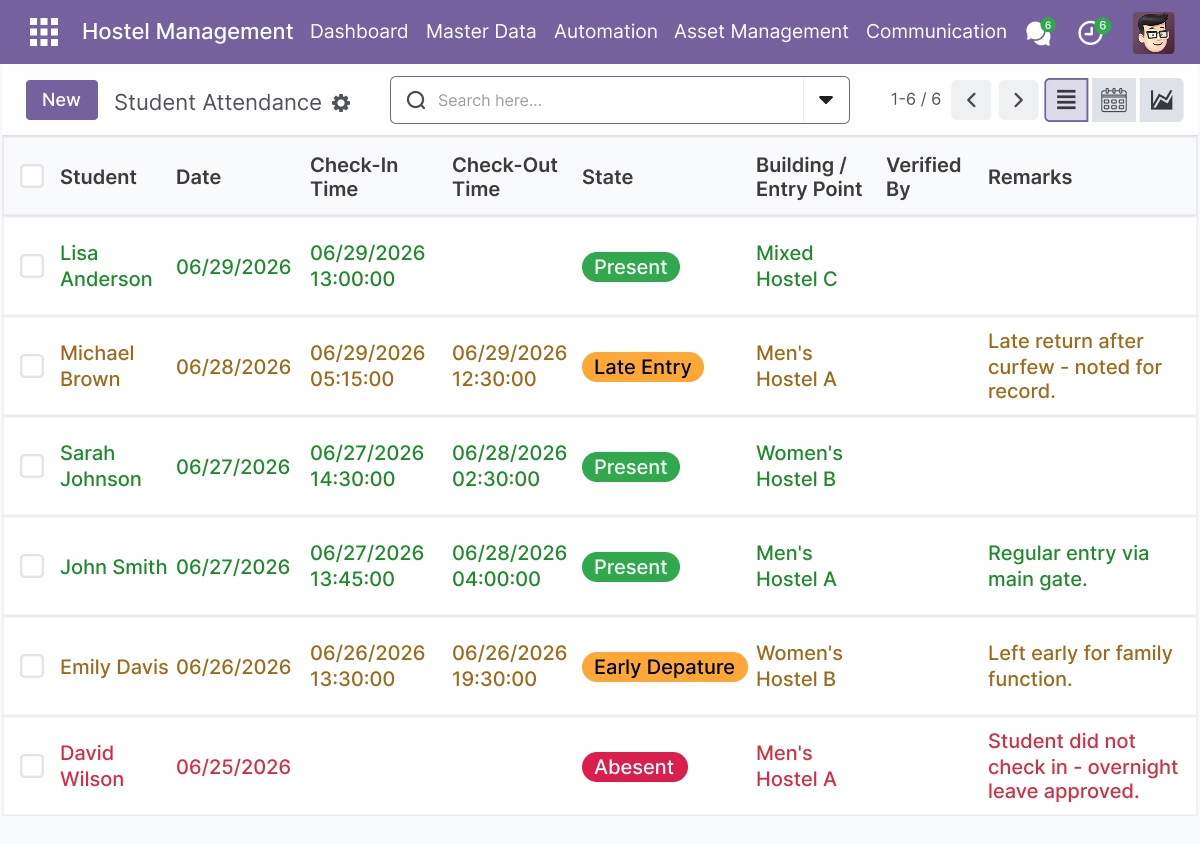This screenshot has width=1200, height=844.
Task: Open the Emily Davis student name
Action: [x=114, y=667]
